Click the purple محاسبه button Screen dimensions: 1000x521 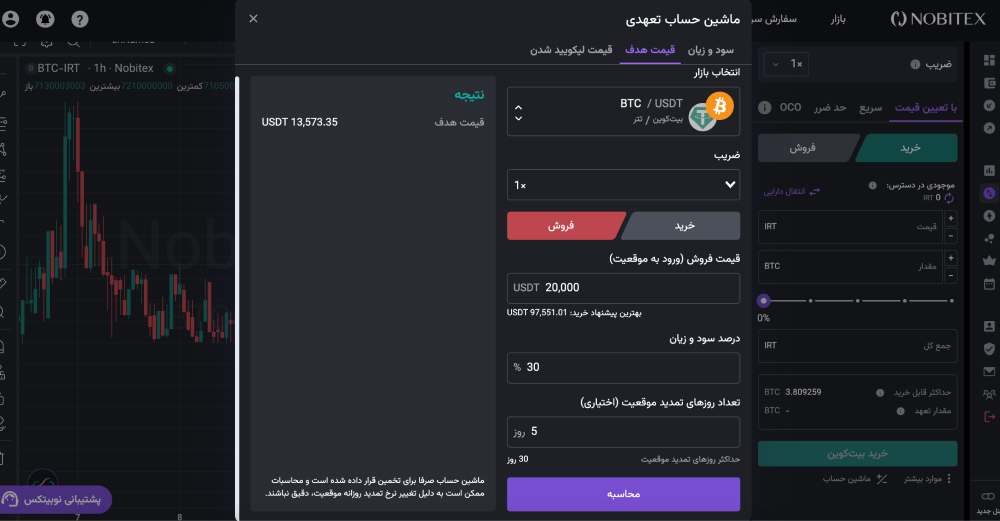click(623, 494)
